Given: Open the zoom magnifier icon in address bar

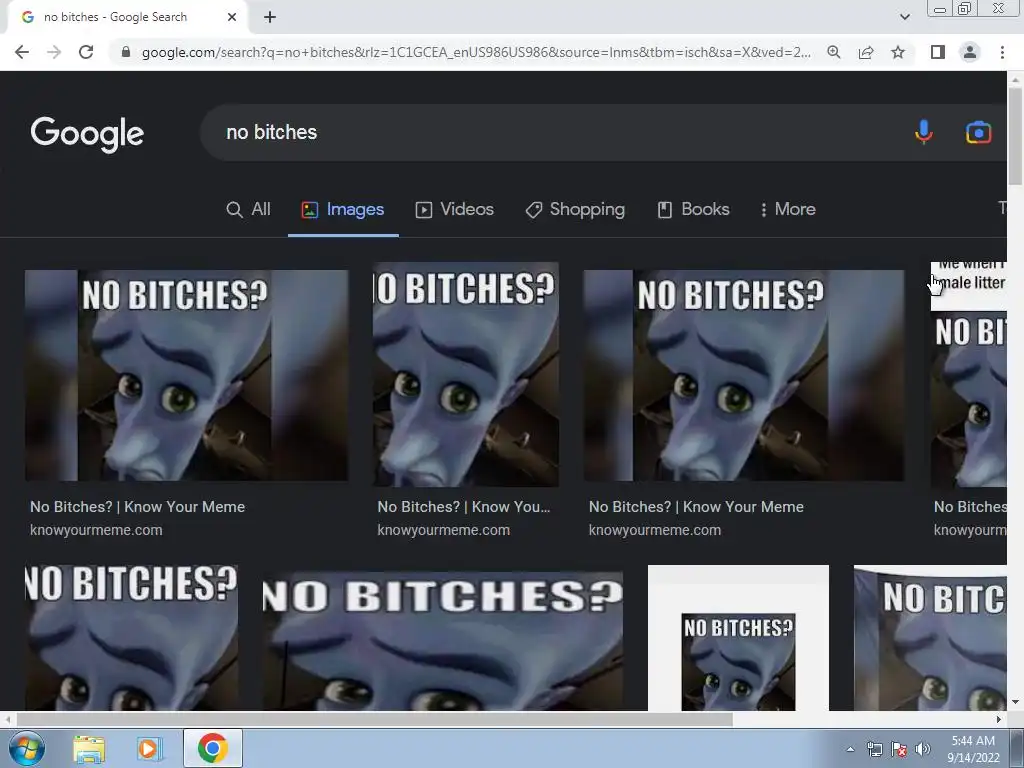Looking at the screenshot, I should coord(834,52).
